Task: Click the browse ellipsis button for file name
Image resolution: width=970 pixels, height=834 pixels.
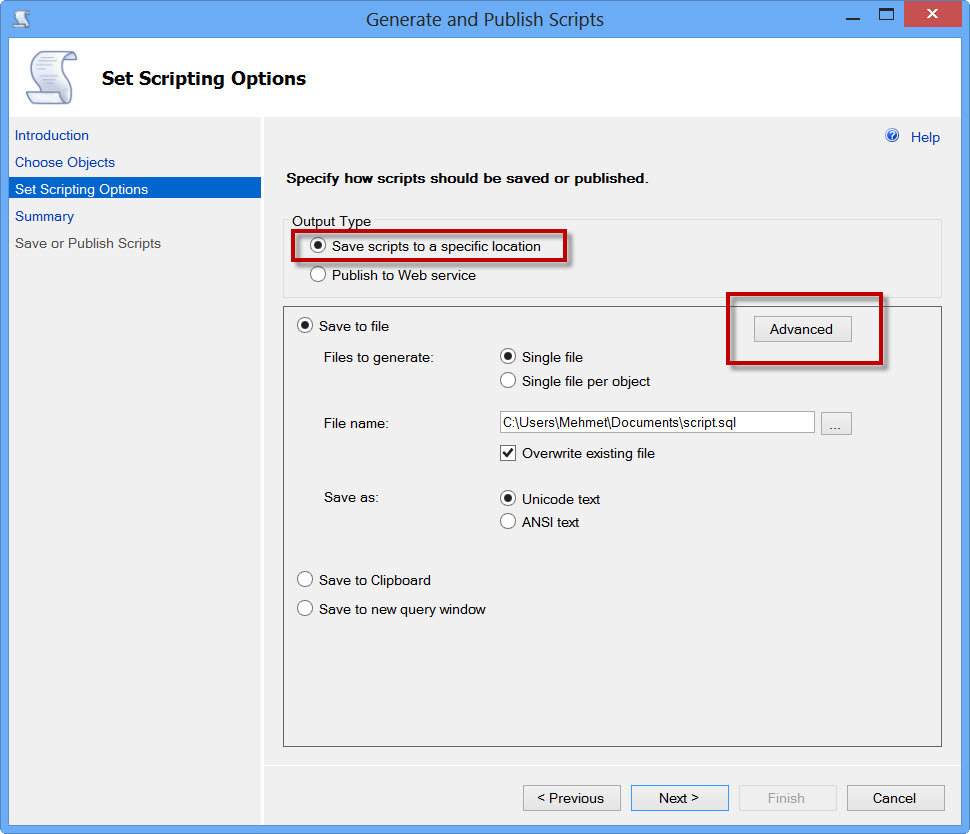Action: pyautogui.click(x=836, y=423)
